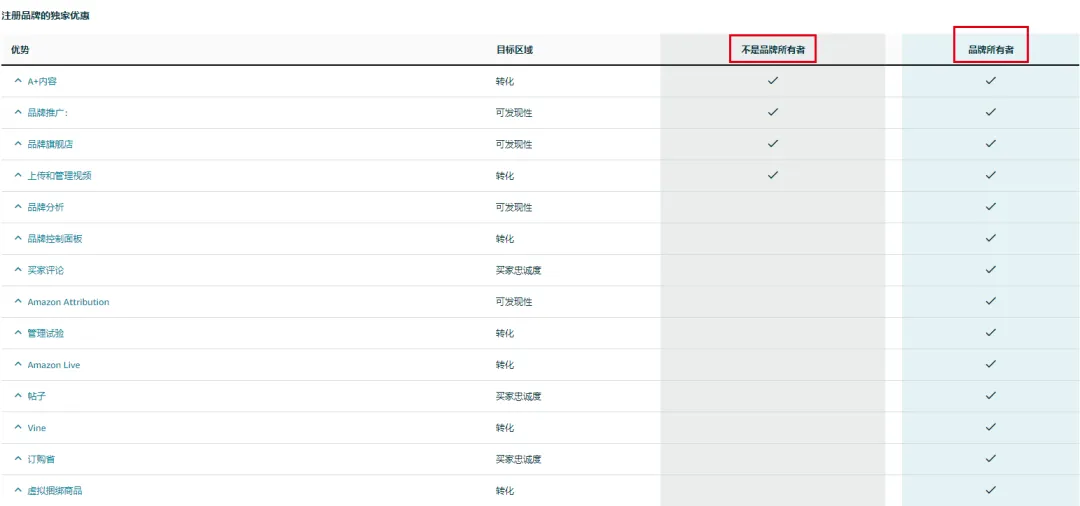Screen dimensions: 1080x506
Task: Expand the 品牌旗舰店 row chevron
Action: click(19, 144)
